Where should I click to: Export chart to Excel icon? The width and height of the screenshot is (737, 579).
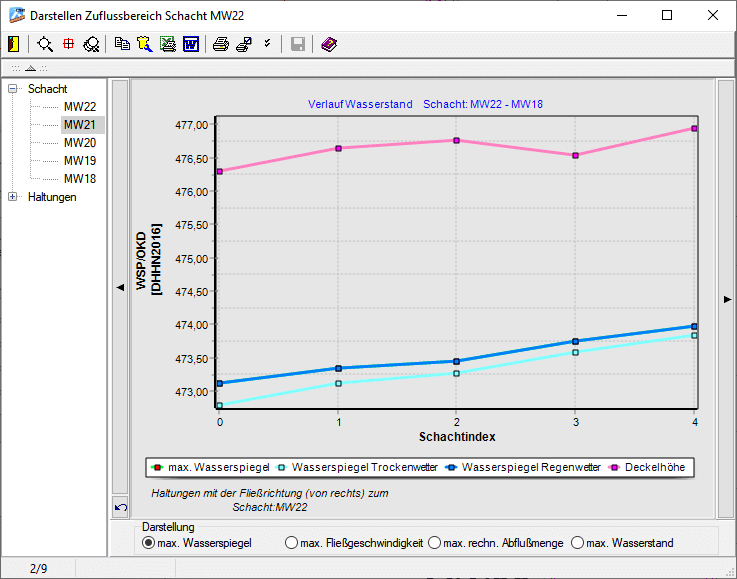168,44
